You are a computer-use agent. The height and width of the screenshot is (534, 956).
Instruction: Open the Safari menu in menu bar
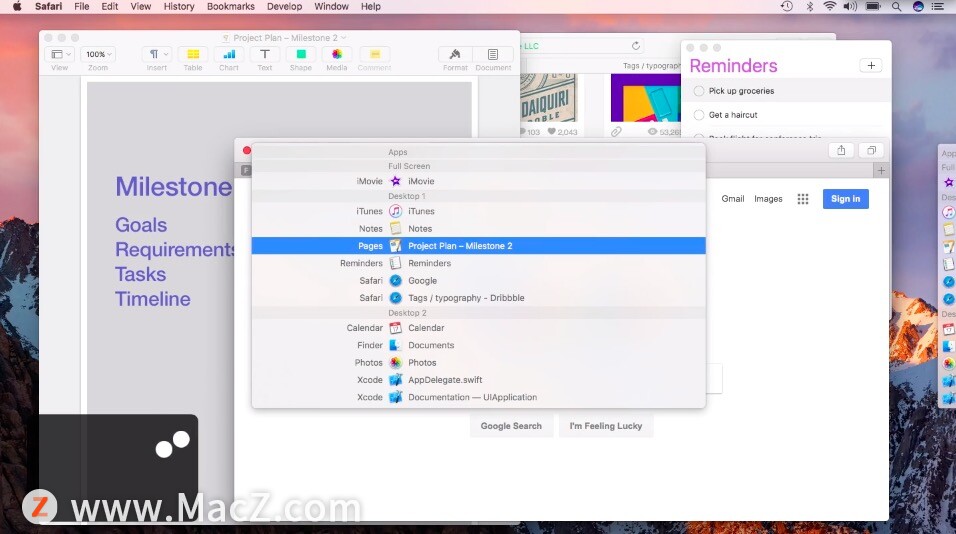48,6
